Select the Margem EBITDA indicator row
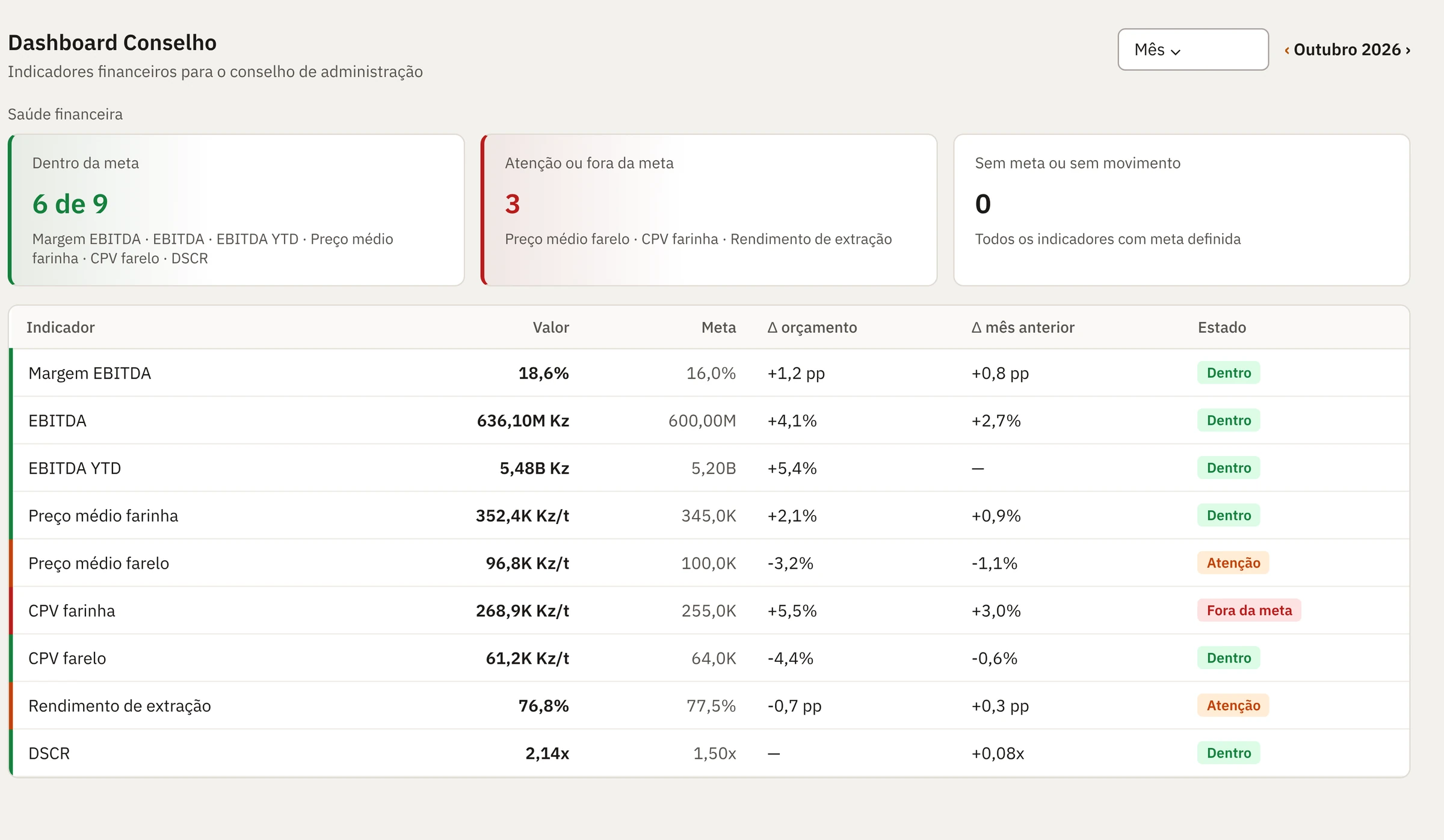 (710, 373)
